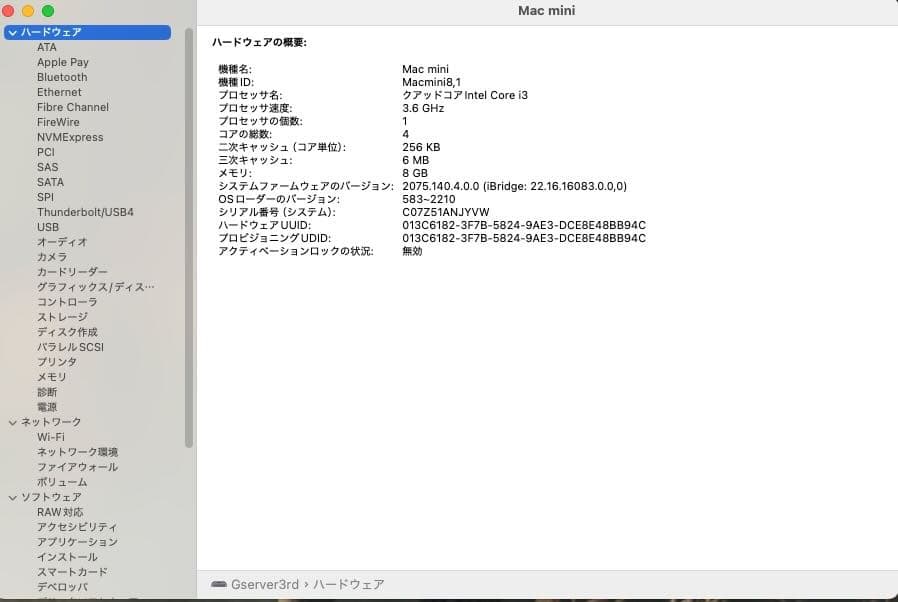This screenshot has height=602, width=898.
Task: Open the メモリ hardware section
Action: pos(51,377)
